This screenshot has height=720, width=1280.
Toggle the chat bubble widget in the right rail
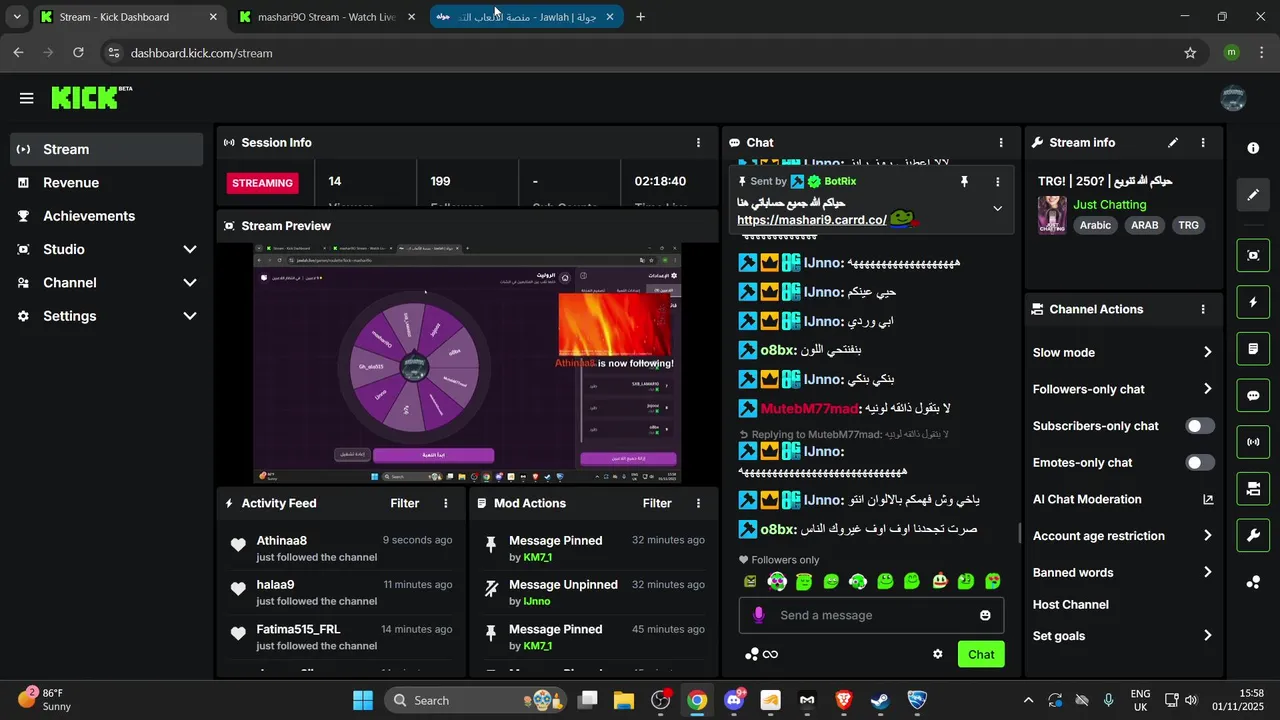coord(1253,395)
